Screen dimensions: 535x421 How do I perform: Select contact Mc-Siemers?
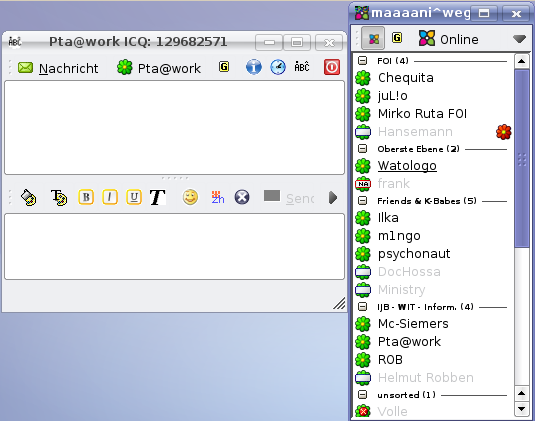pos(413,323)
